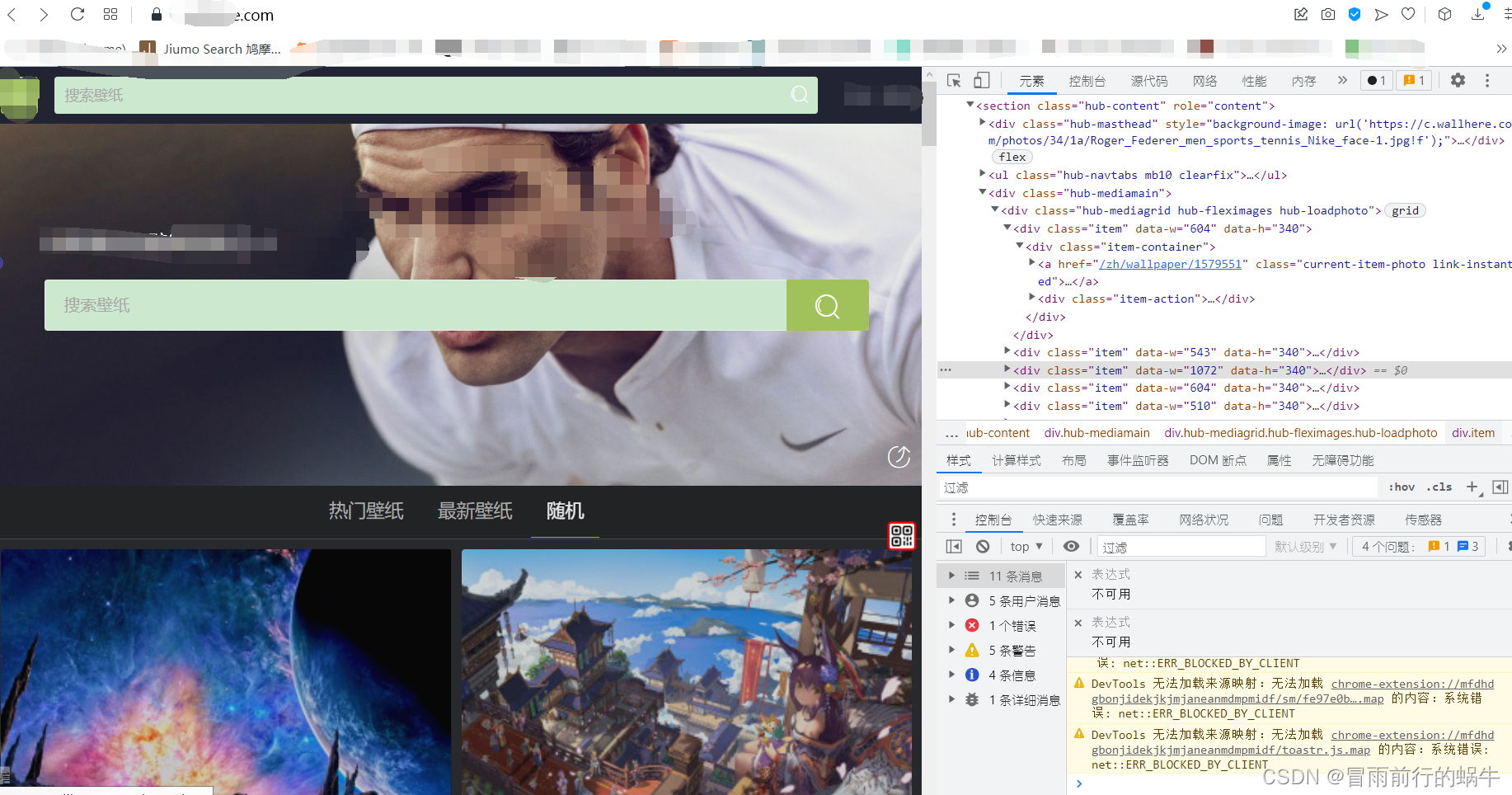Open the 默认级别 log level dropdown
1512x795 pixels.
pyautogui.click(x=1306, y=546)
